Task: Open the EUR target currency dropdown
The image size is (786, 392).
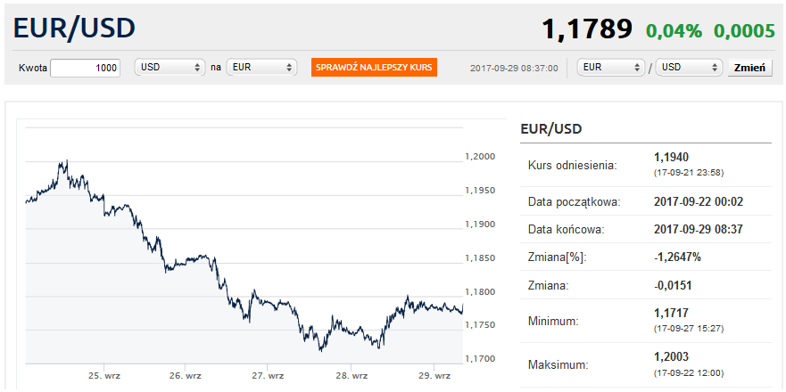Action: [x=262, y=67]
